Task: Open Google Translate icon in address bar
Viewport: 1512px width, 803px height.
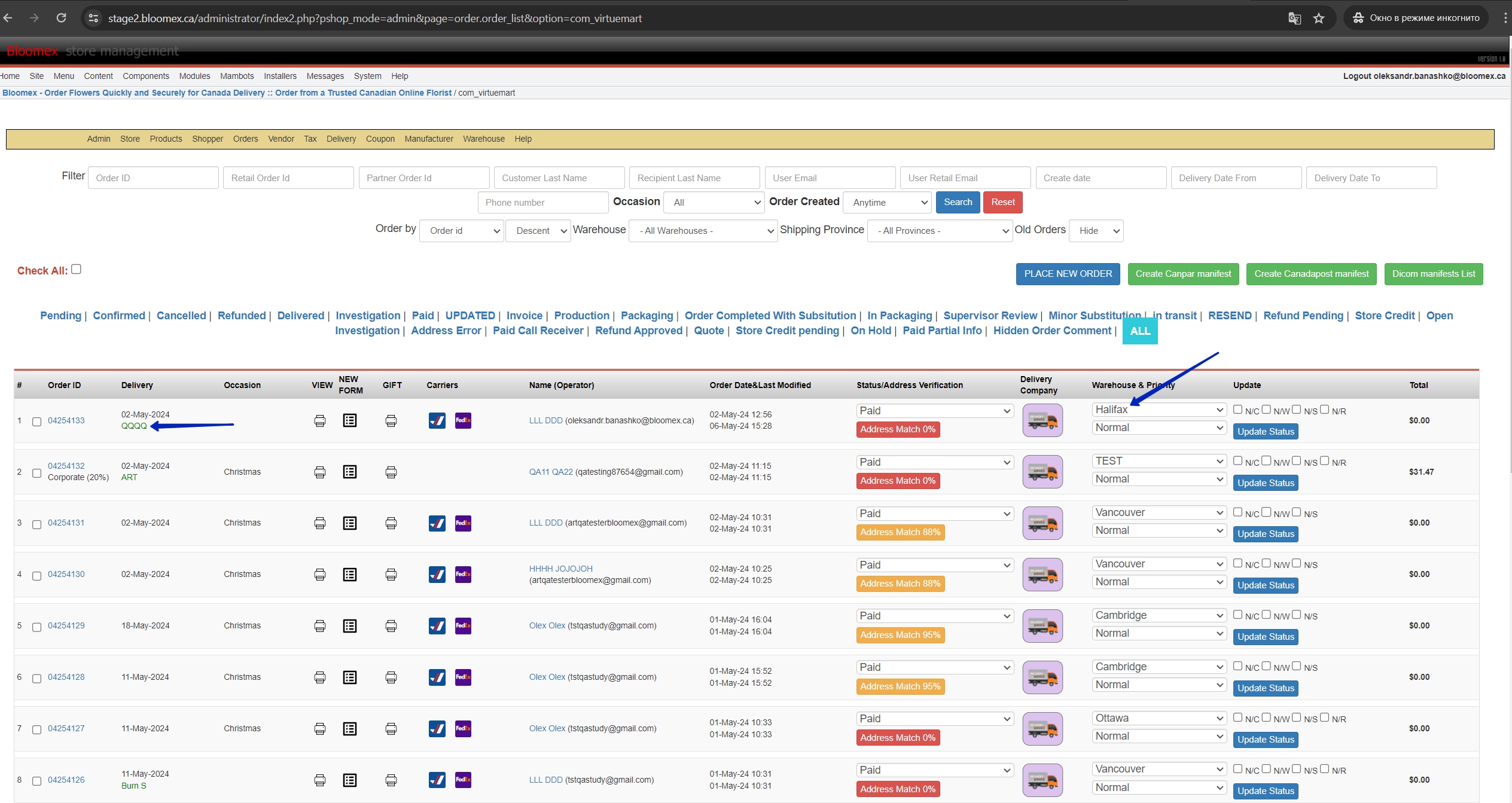Action: (x=1295, y=18)
